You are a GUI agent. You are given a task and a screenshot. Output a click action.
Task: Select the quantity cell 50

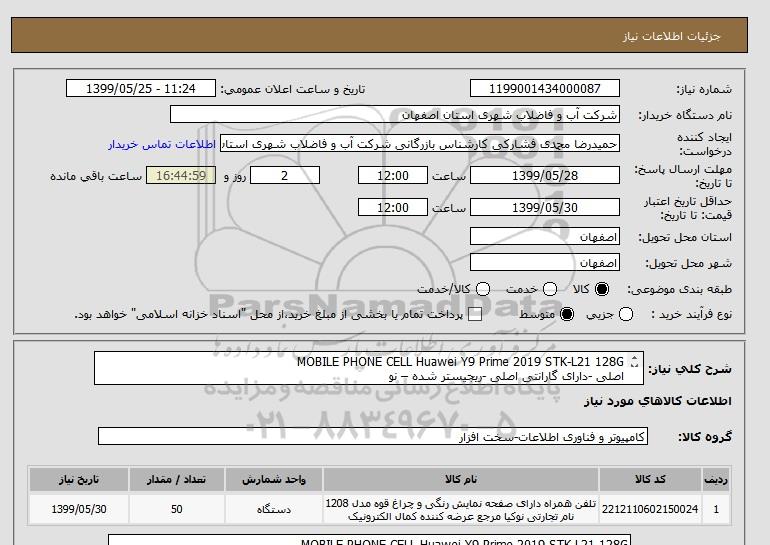coord(177,509)
